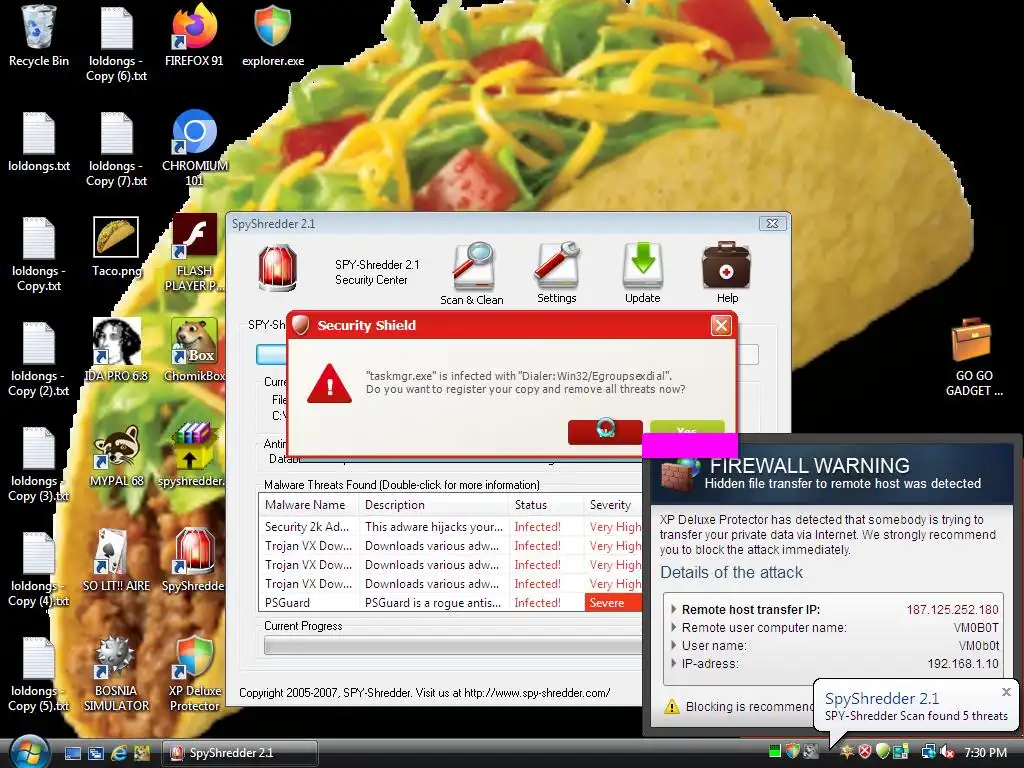The height and width of the screenshot is (768, 1024).
Task: Click the SpyShredder 2.1 balloon message
Action: [916, 716]
